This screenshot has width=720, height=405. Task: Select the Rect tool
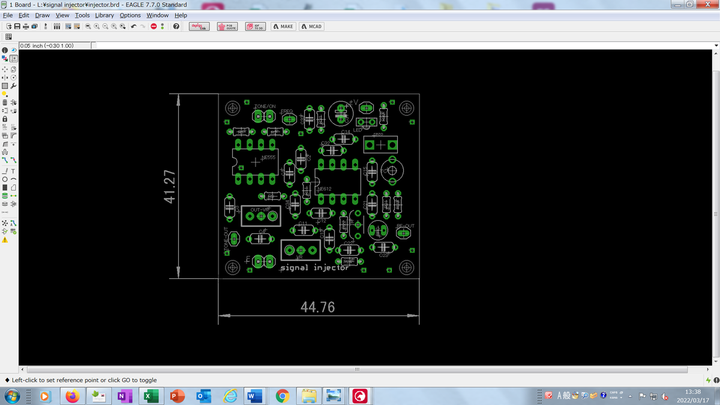[x=5, y=188]
